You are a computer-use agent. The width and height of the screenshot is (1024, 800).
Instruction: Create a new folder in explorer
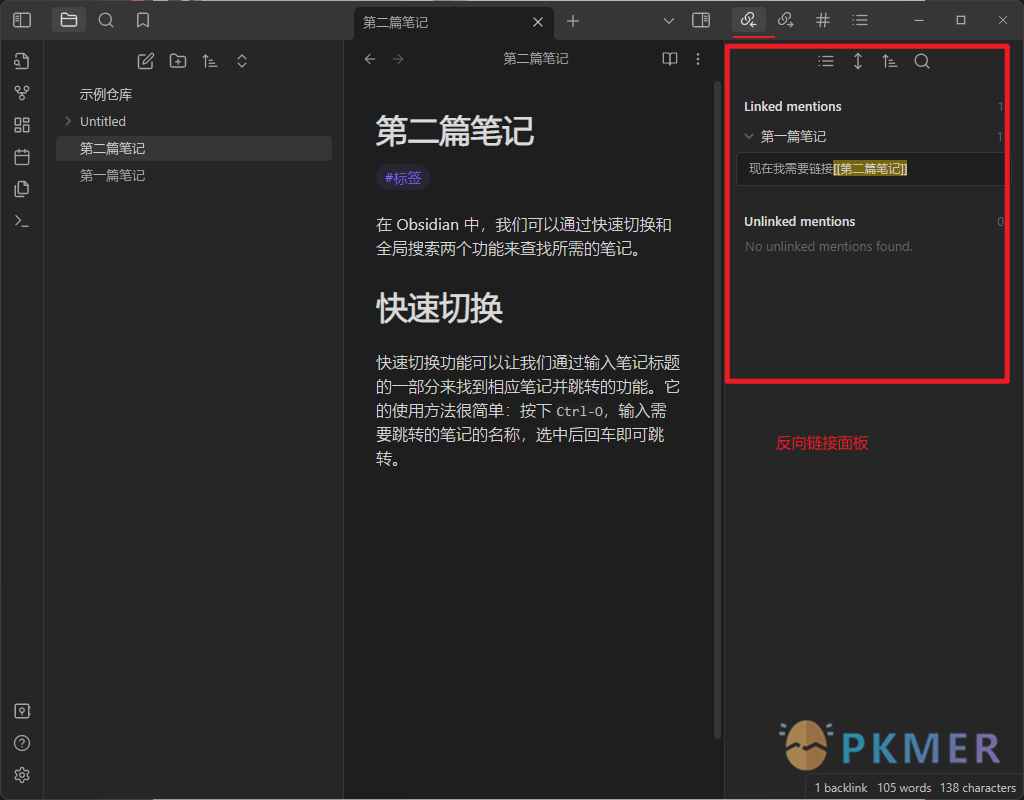click(x=178, y=61)
